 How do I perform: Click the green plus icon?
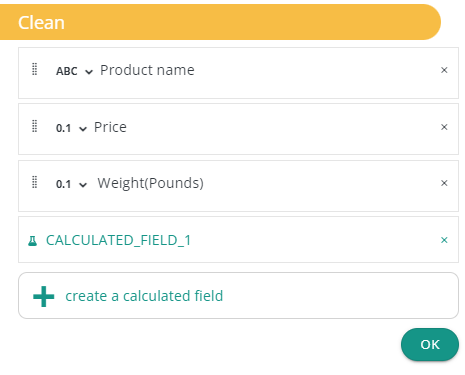(x=44, y=296)
